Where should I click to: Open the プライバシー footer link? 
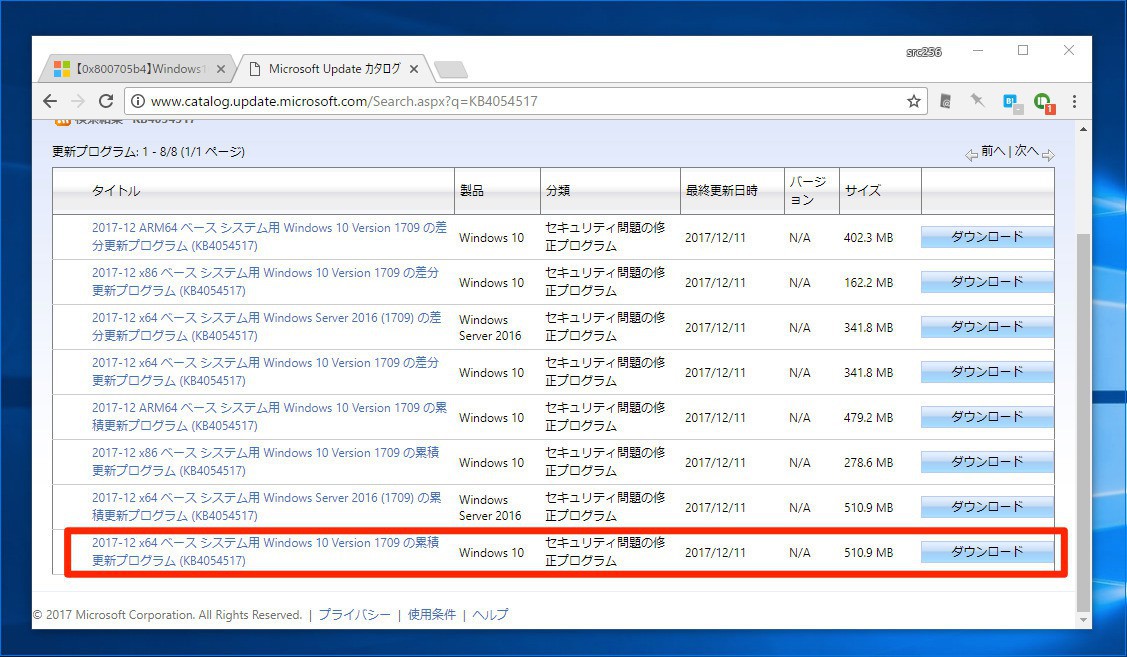coord(354,615)
